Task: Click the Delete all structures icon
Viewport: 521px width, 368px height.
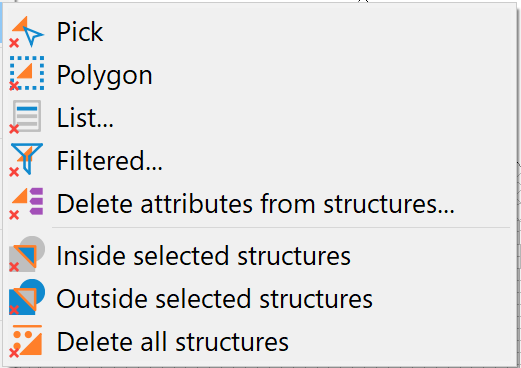Action: [26, 341]
